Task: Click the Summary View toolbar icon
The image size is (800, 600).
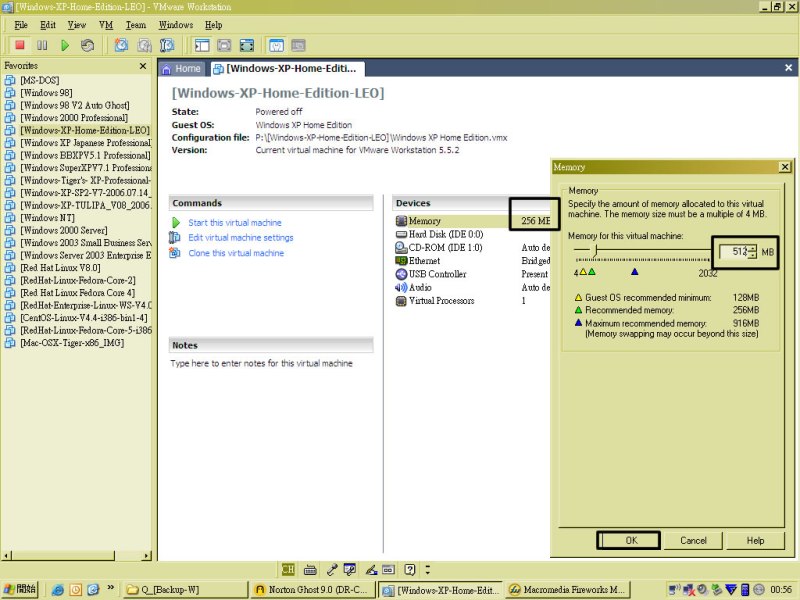Action: (x=276, y=45)
